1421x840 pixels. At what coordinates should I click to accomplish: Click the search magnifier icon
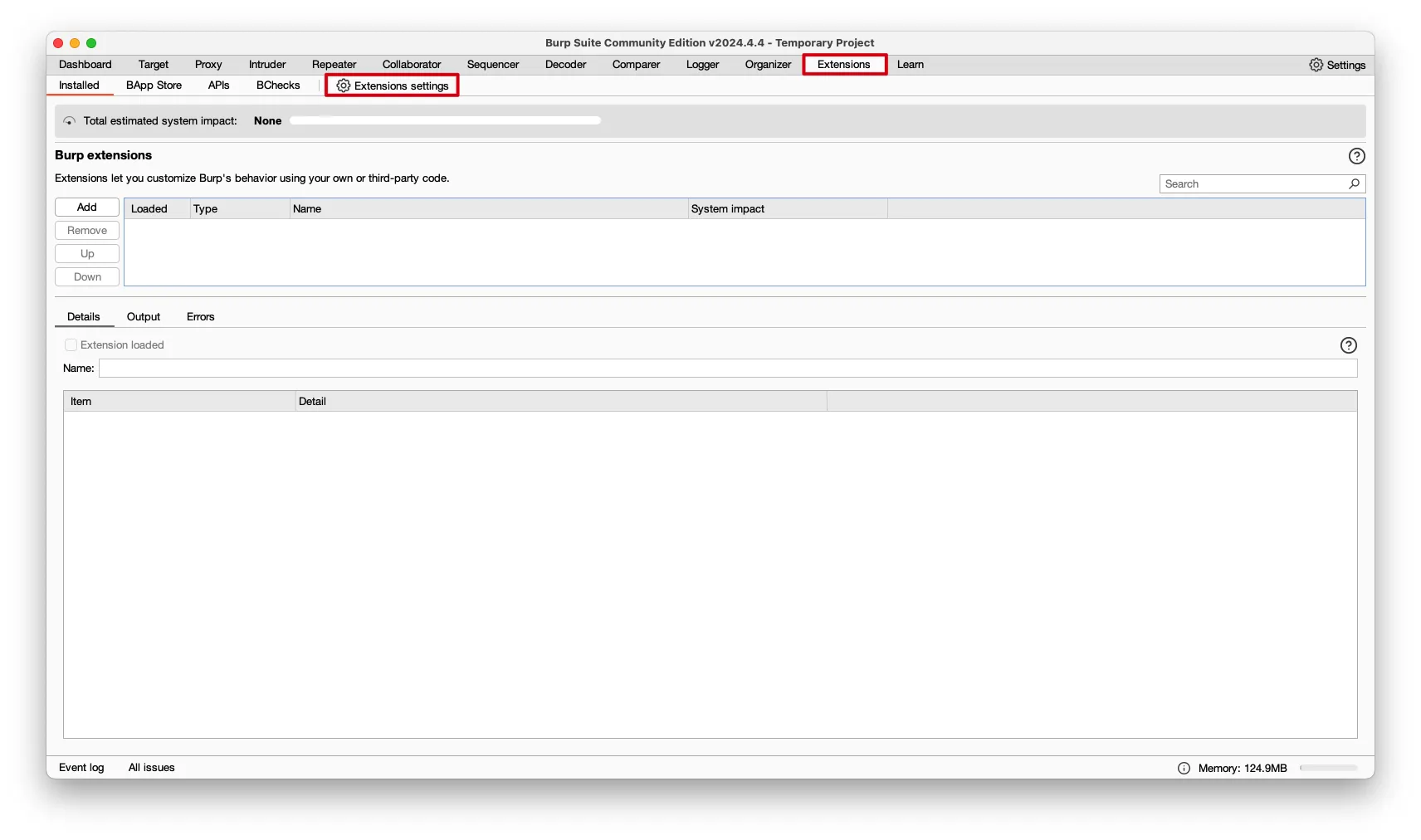(1354, 183)
